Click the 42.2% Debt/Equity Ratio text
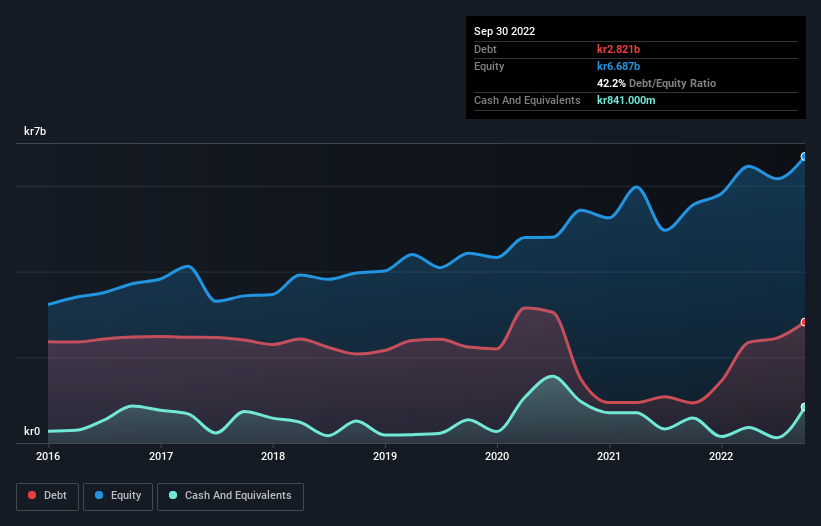Viewport: 821px width, 526px height. [657, 83]
